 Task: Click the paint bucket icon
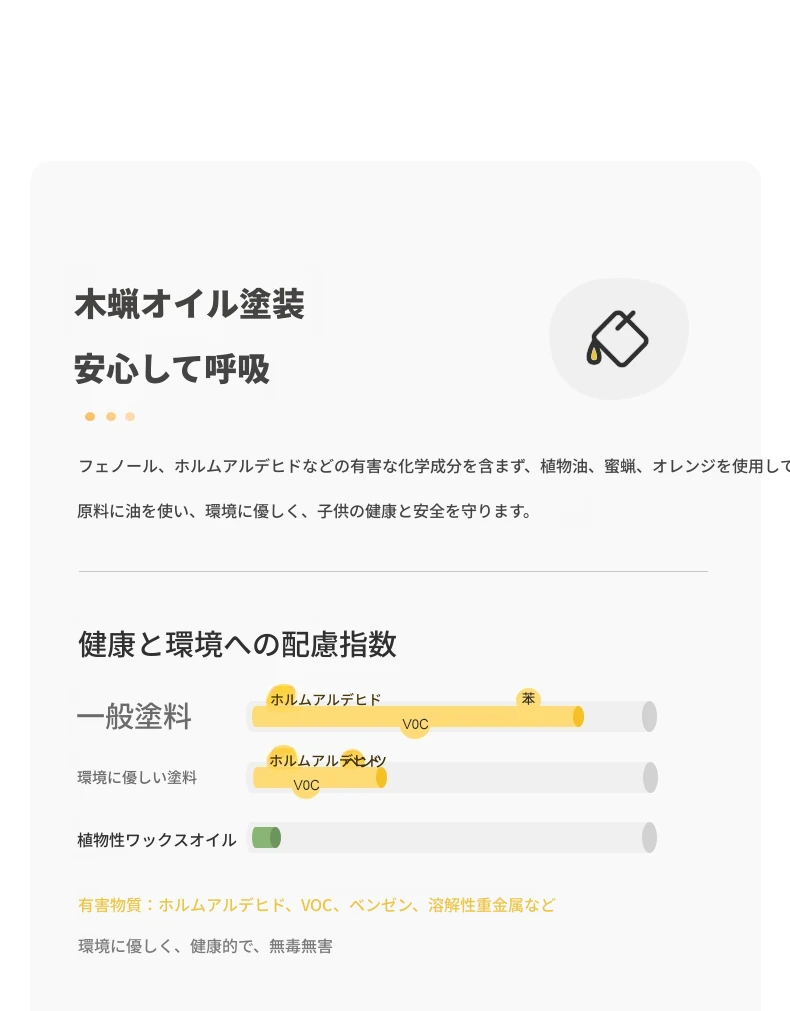pyautogui.click(x=617, y=339)
